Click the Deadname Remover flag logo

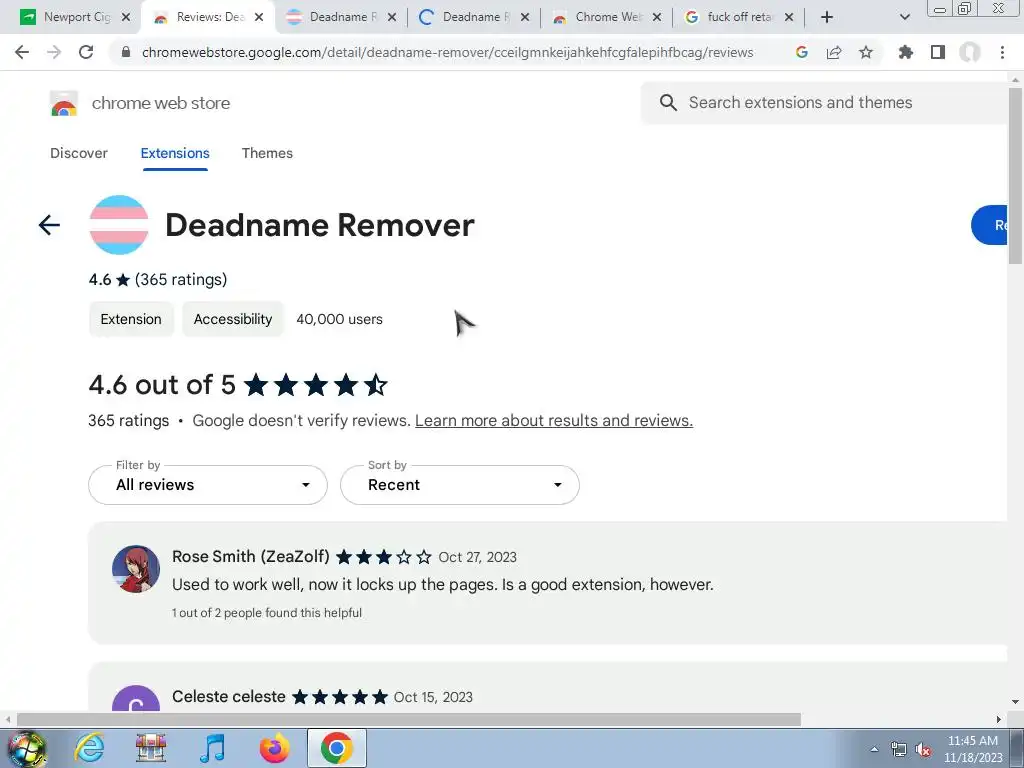click(118, 225)
